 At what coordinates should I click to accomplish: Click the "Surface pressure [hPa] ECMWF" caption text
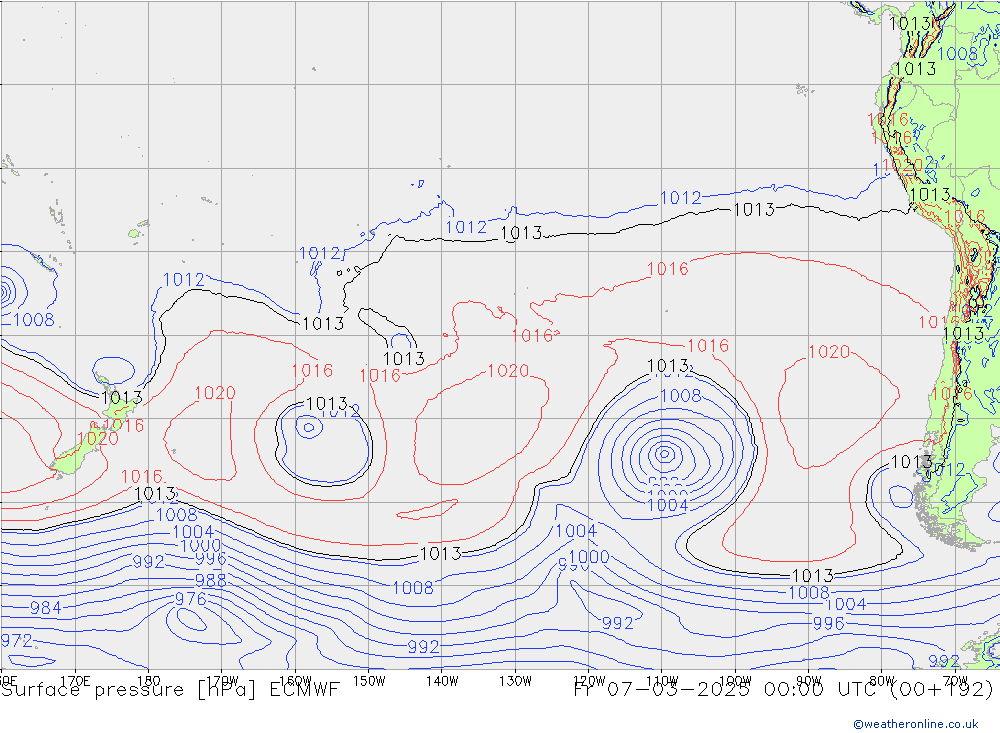pyautogui.click(x=170, y=690)
